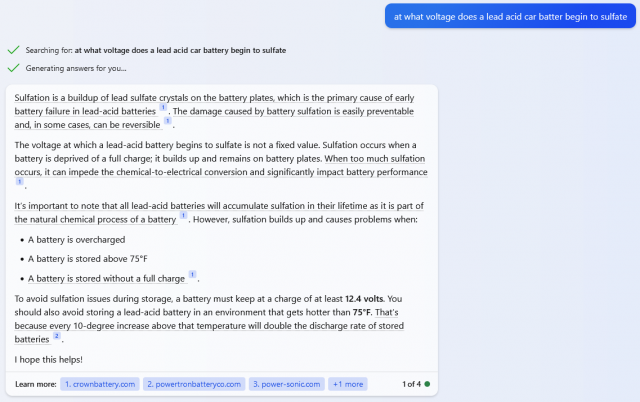The image size is (640, 402).
Task: Click the 'Searching for' query text
Action: pos(180,50)
